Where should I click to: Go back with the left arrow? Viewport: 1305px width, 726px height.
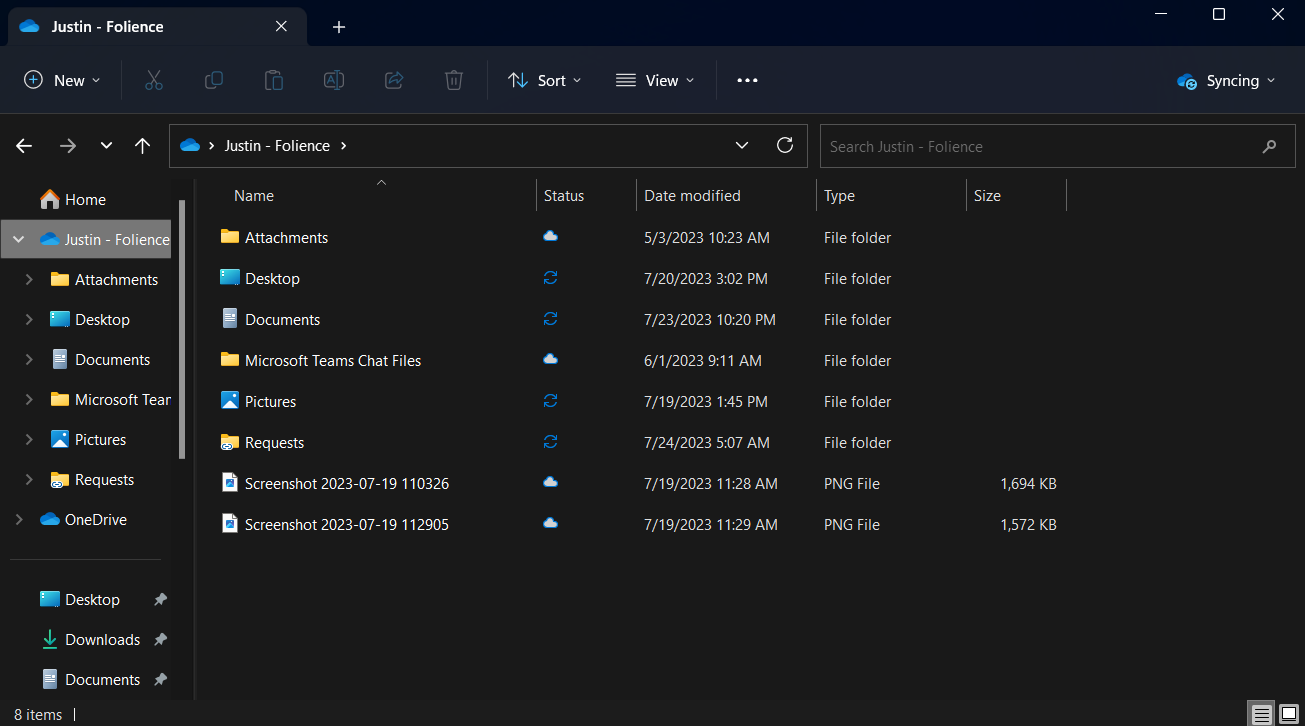25,146
